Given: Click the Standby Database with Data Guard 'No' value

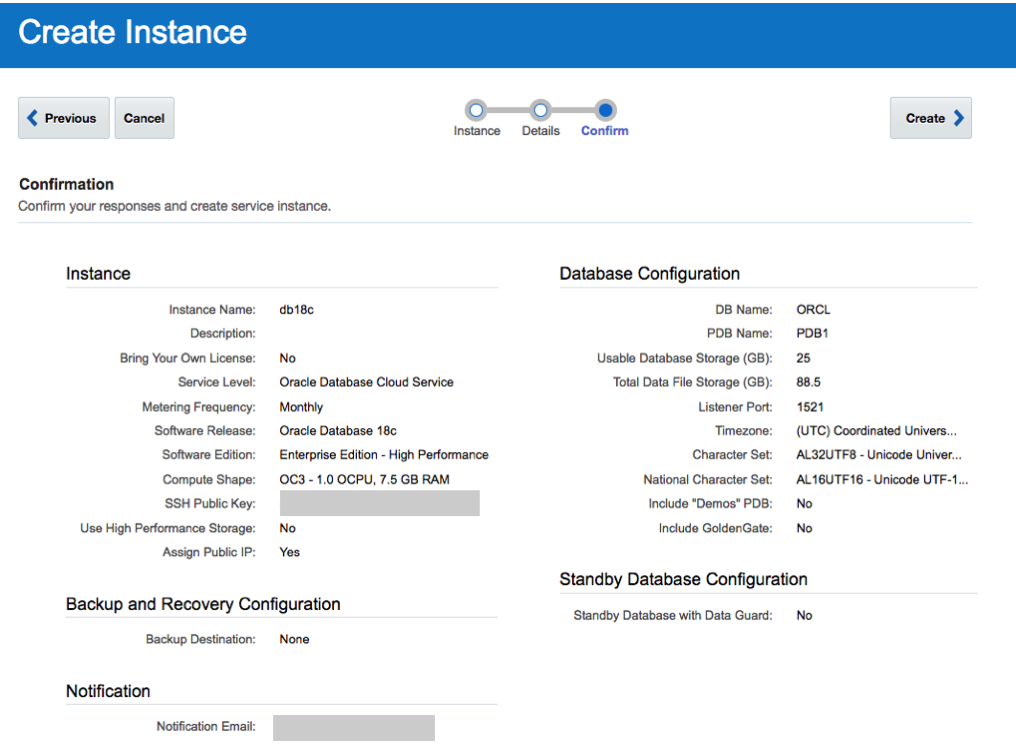Looking at the screenshot, I should (x=804, y=616).
